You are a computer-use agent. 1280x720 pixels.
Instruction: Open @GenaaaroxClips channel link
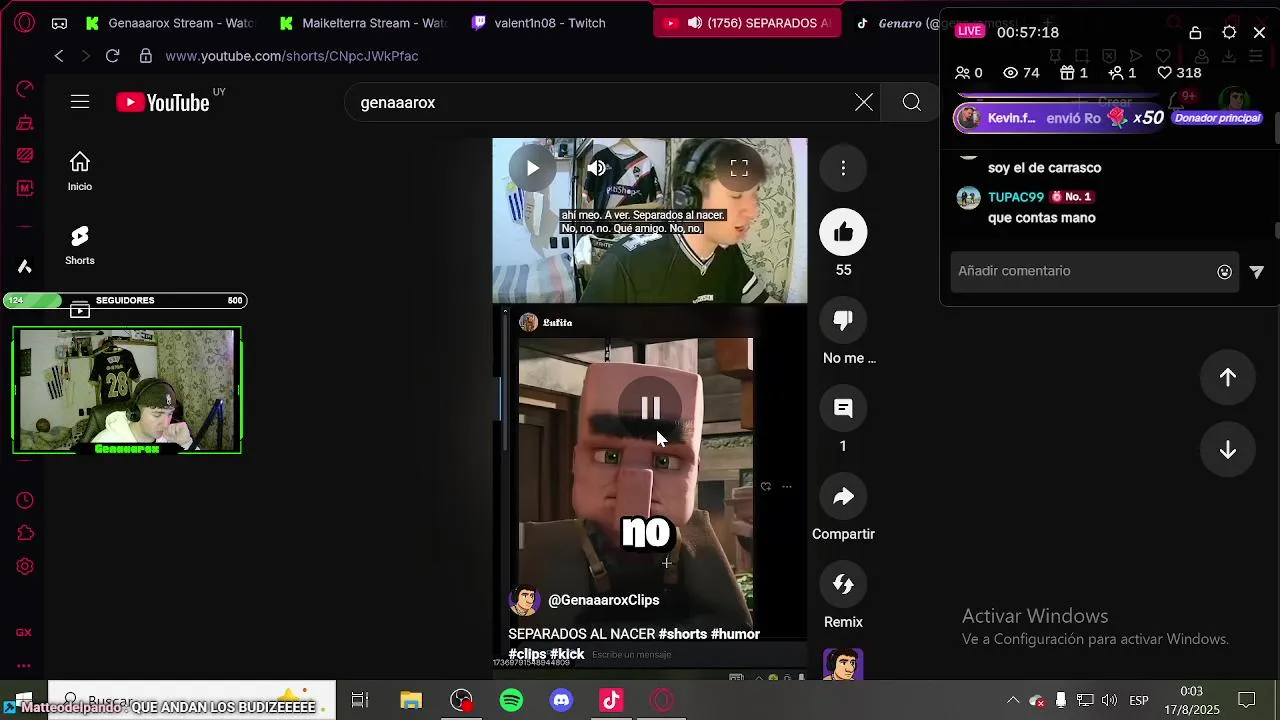(x=603, y=600)
